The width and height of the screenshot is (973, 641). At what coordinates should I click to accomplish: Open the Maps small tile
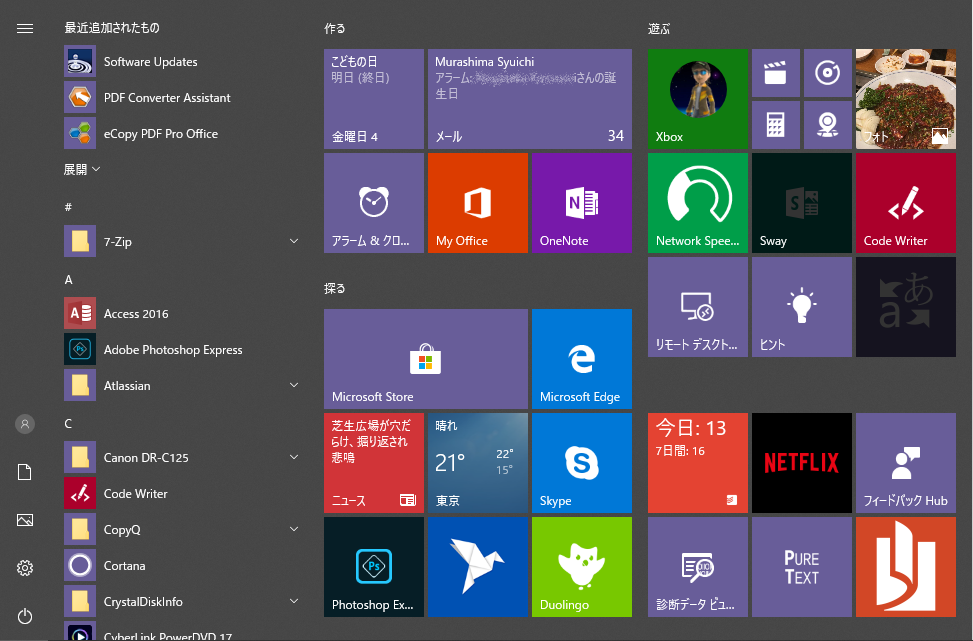pos(828,125)
